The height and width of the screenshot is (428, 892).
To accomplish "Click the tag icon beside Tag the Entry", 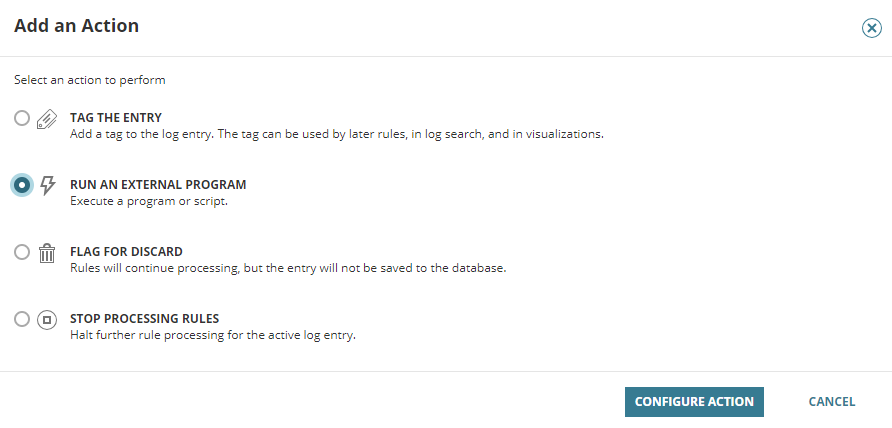I will click(47, 119).
